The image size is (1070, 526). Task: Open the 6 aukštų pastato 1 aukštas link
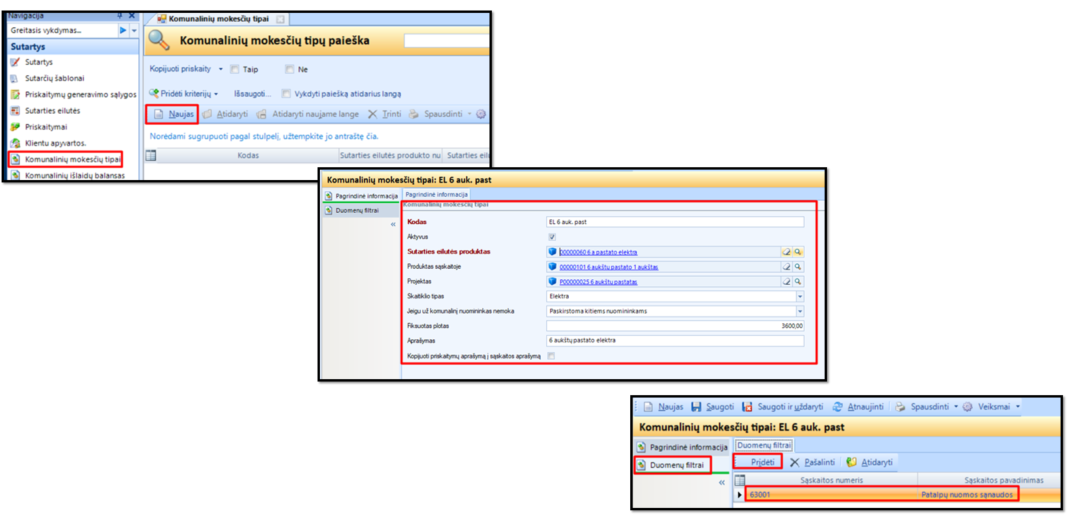(x=608, y=267)
